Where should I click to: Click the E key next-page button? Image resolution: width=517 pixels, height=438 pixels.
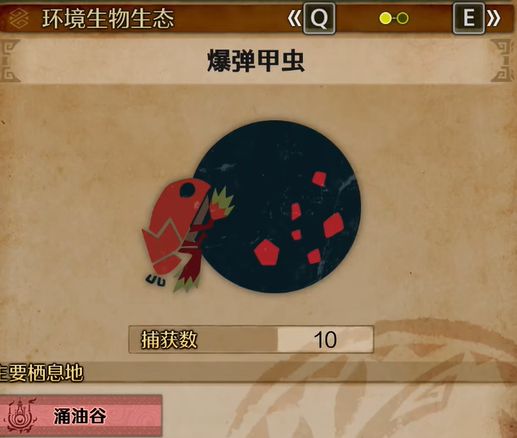[x=469, y=18]
